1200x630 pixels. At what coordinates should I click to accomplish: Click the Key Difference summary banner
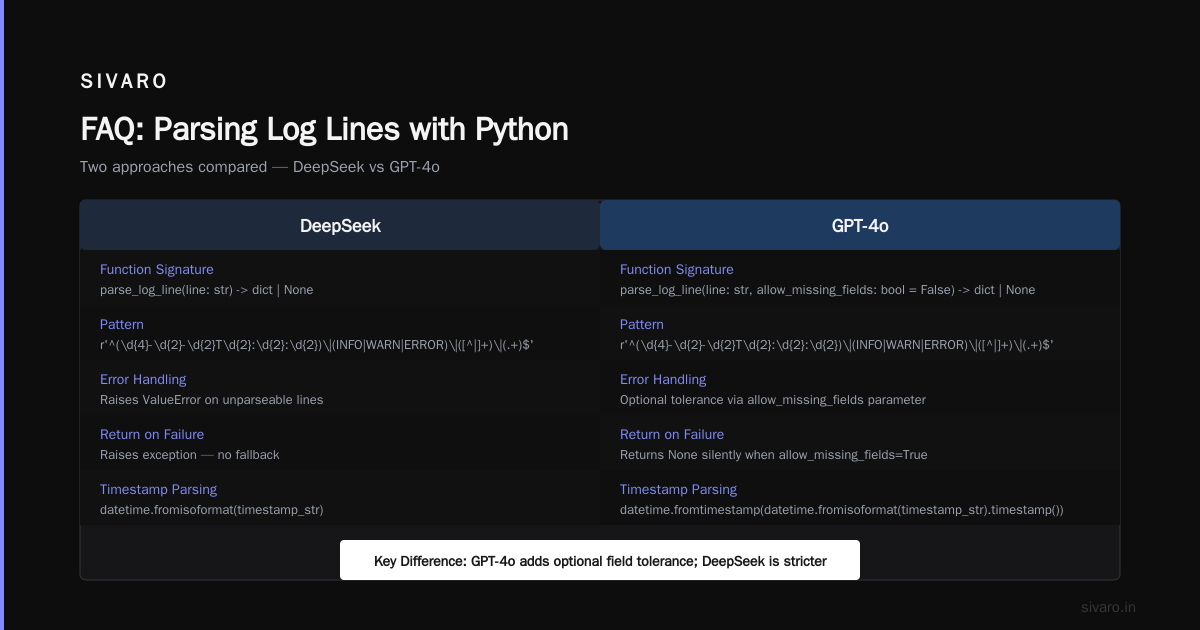(600, 560)
